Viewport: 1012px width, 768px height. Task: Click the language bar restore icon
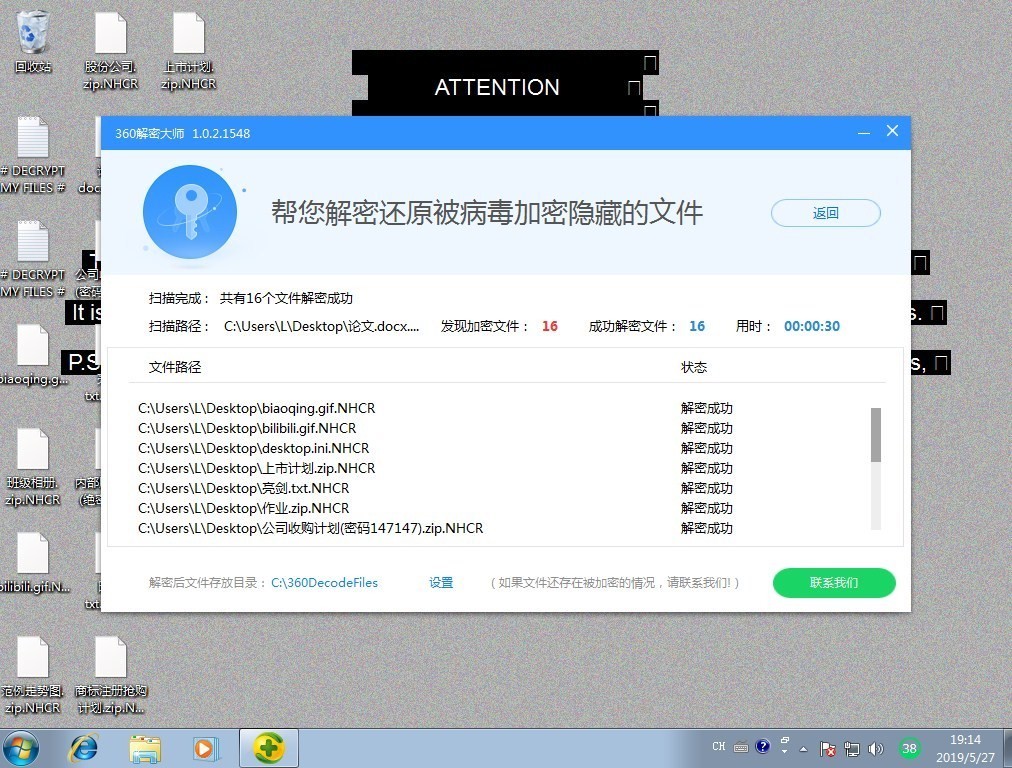[785, 742]
